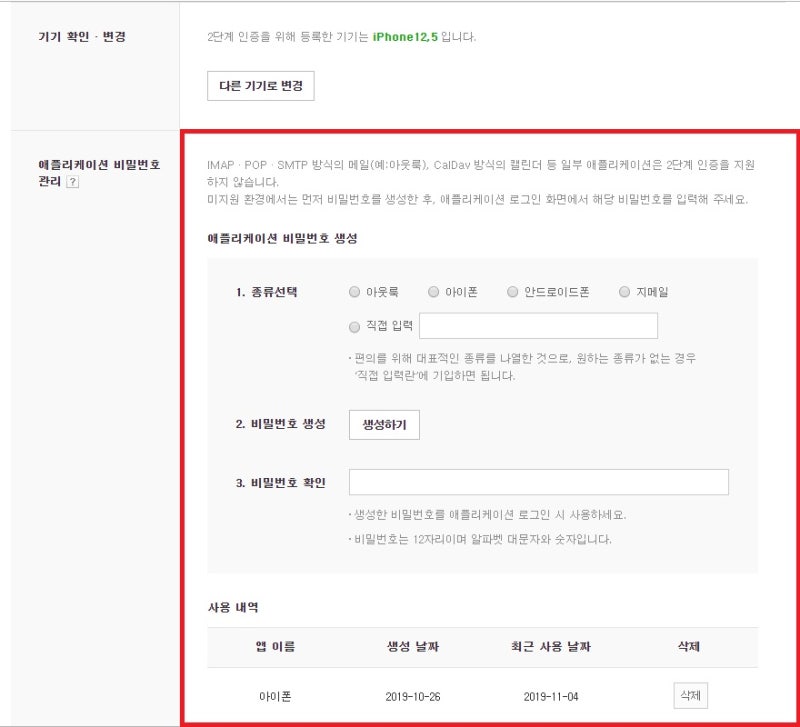Choose the 안드로이드폰 radio button
Viewport: 800px width, 727px height.
pyautogui.click(x=512, y=292)
